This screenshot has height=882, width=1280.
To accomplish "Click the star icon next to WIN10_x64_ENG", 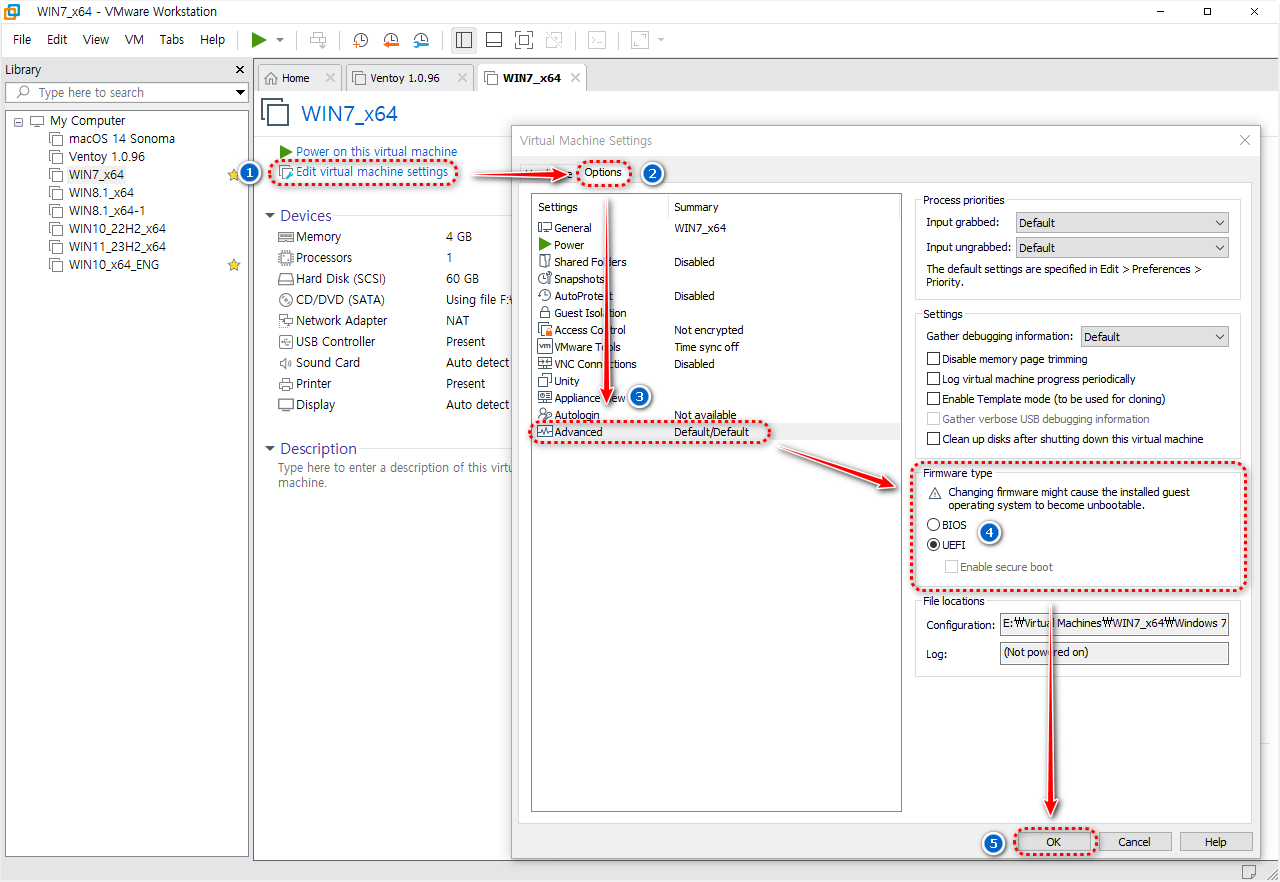I will coord(234,265).
